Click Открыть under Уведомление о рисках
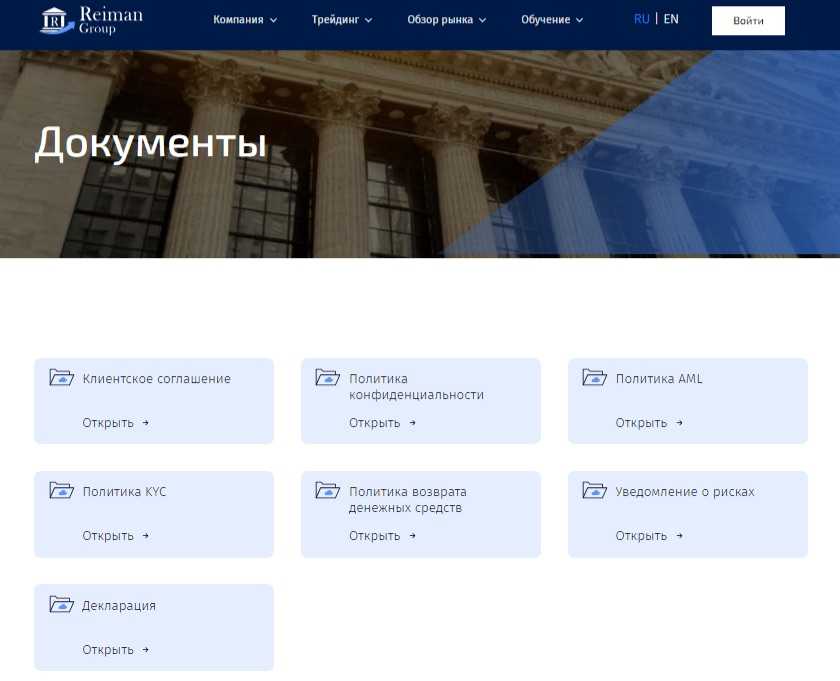 click(x=649, y=536)
